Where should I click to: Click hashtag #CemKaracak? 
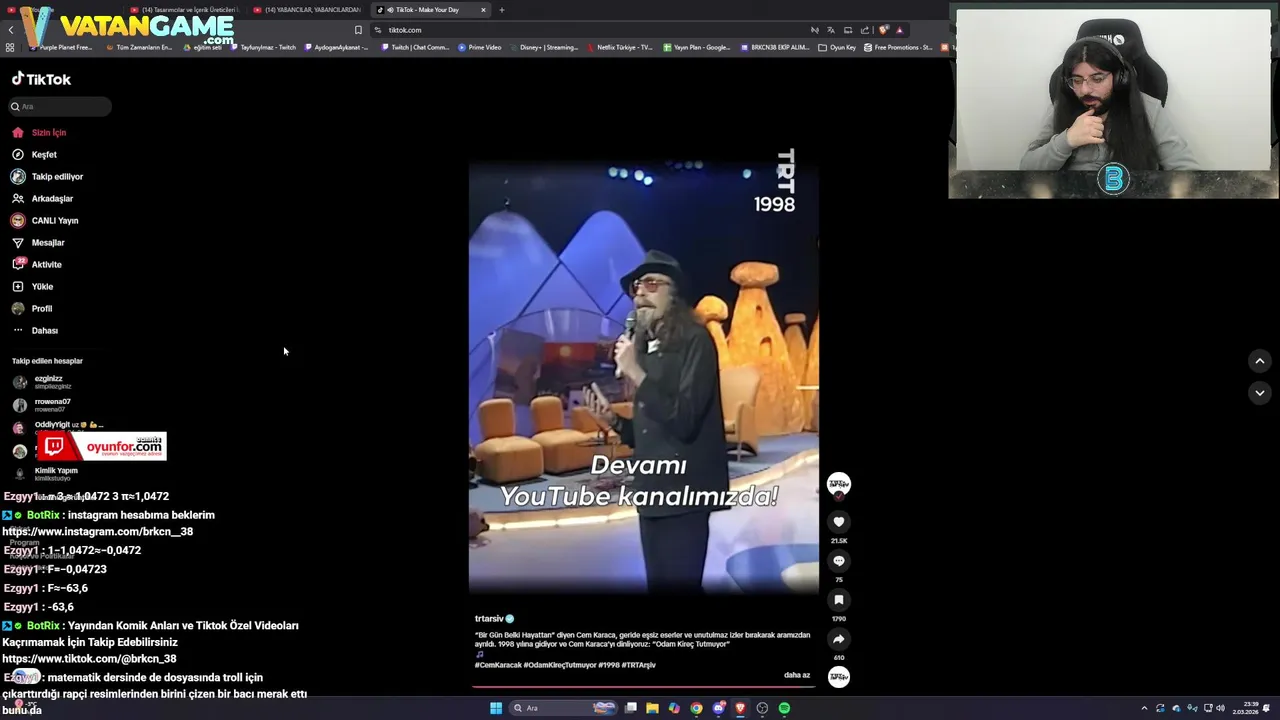pos(498,665)
